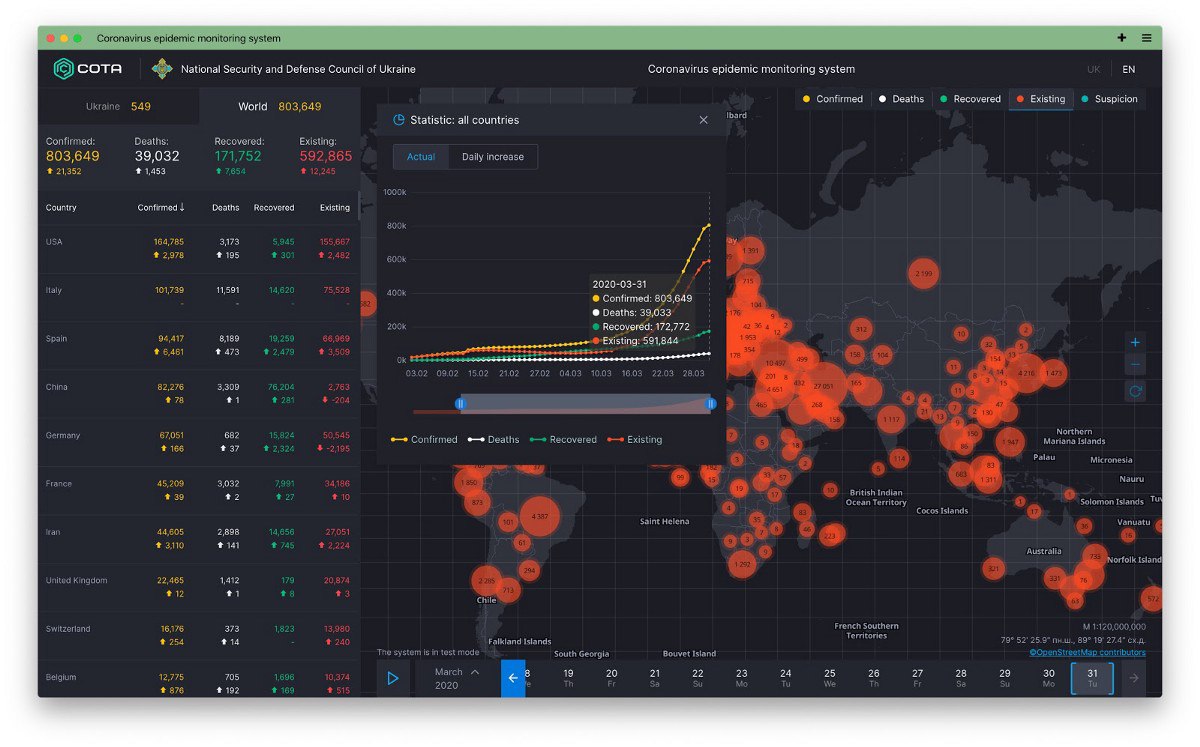
Task: Toggle Recovered series in chart legend
Action: (x=563, y=439)
